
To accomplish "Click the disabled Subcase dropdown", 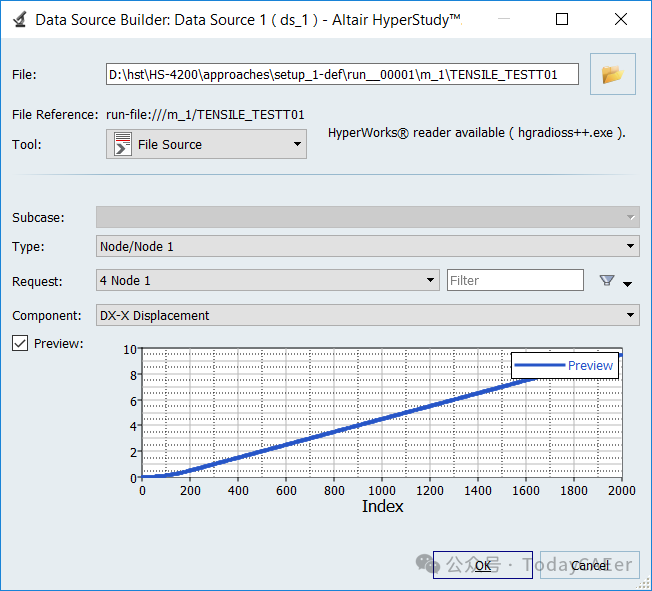I will (368, 217).
